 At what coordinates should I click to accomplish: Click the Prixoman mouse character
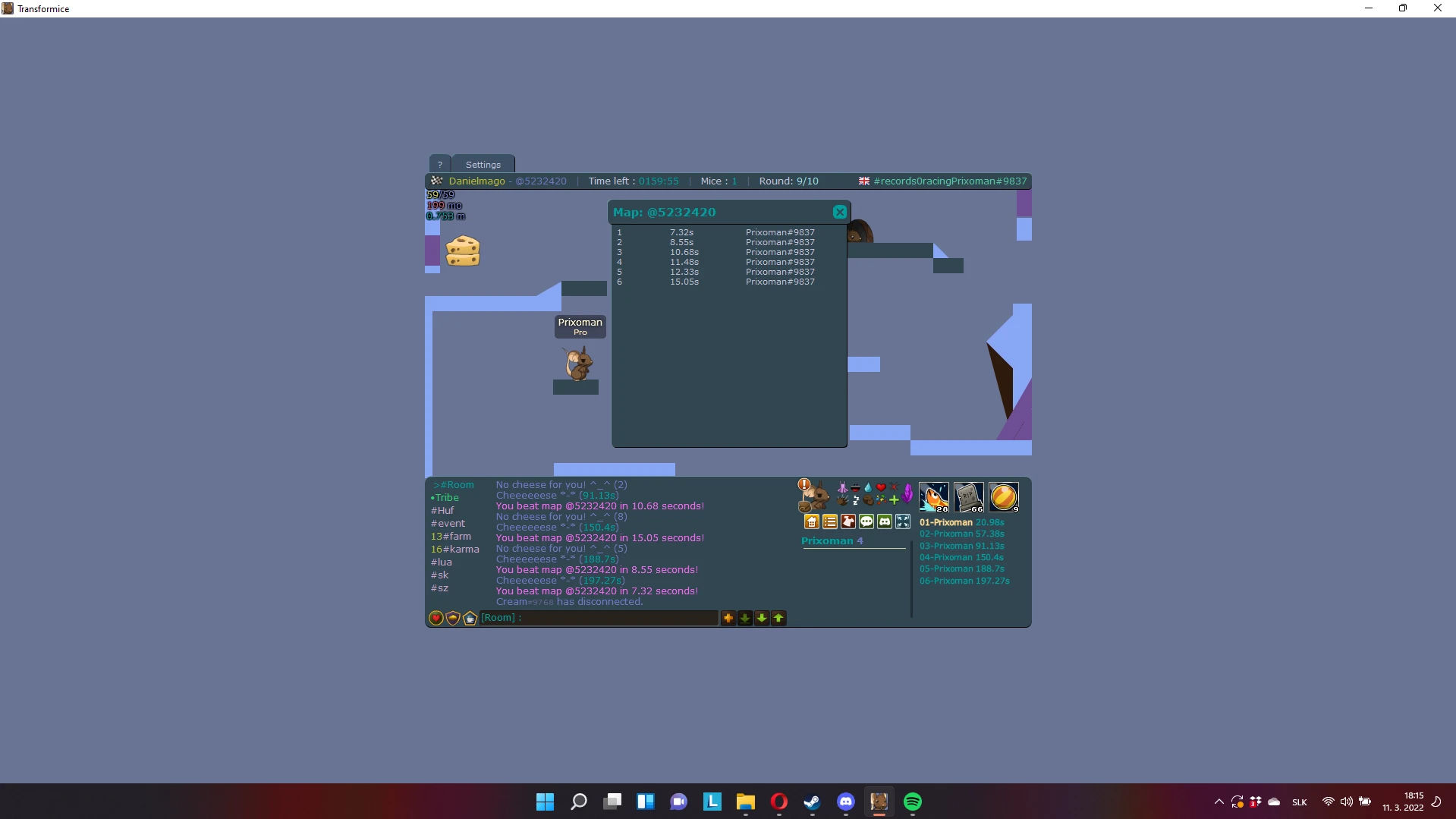[x=578, y=364]
